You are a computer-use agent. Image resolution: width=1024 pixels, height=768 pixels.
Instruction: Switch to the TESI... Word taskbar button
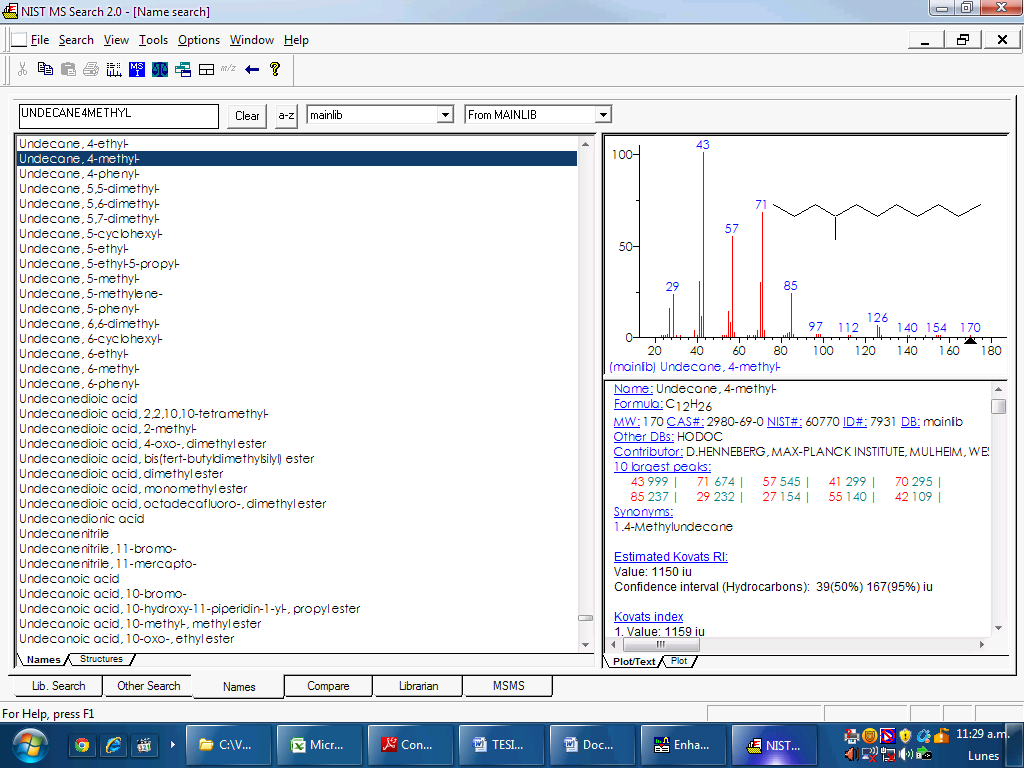[x=500, y=745]
